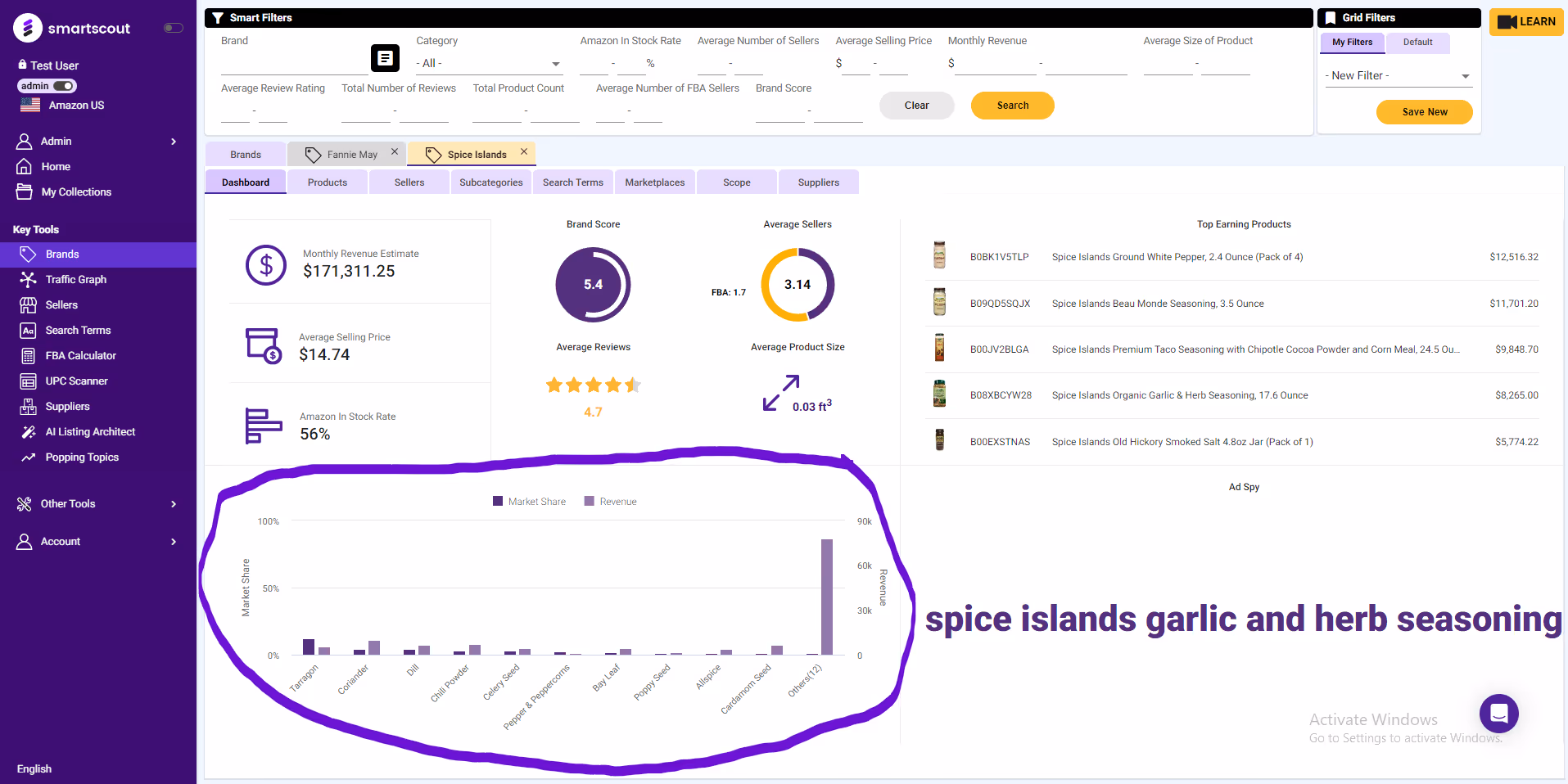The width and height of the screenshot is (1568, 784).
Task: Open the Subcategories tab
Action: [491, 182]
